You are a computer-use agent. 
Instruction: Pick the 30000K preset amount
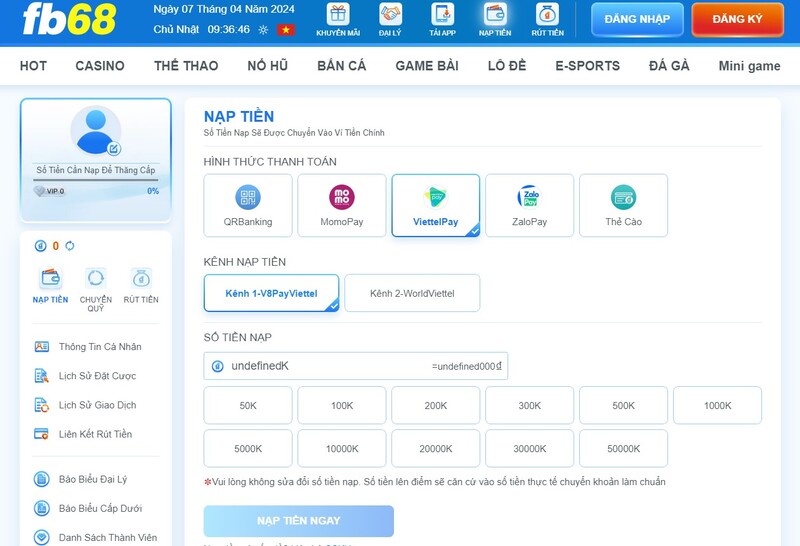tap(530, 449)
